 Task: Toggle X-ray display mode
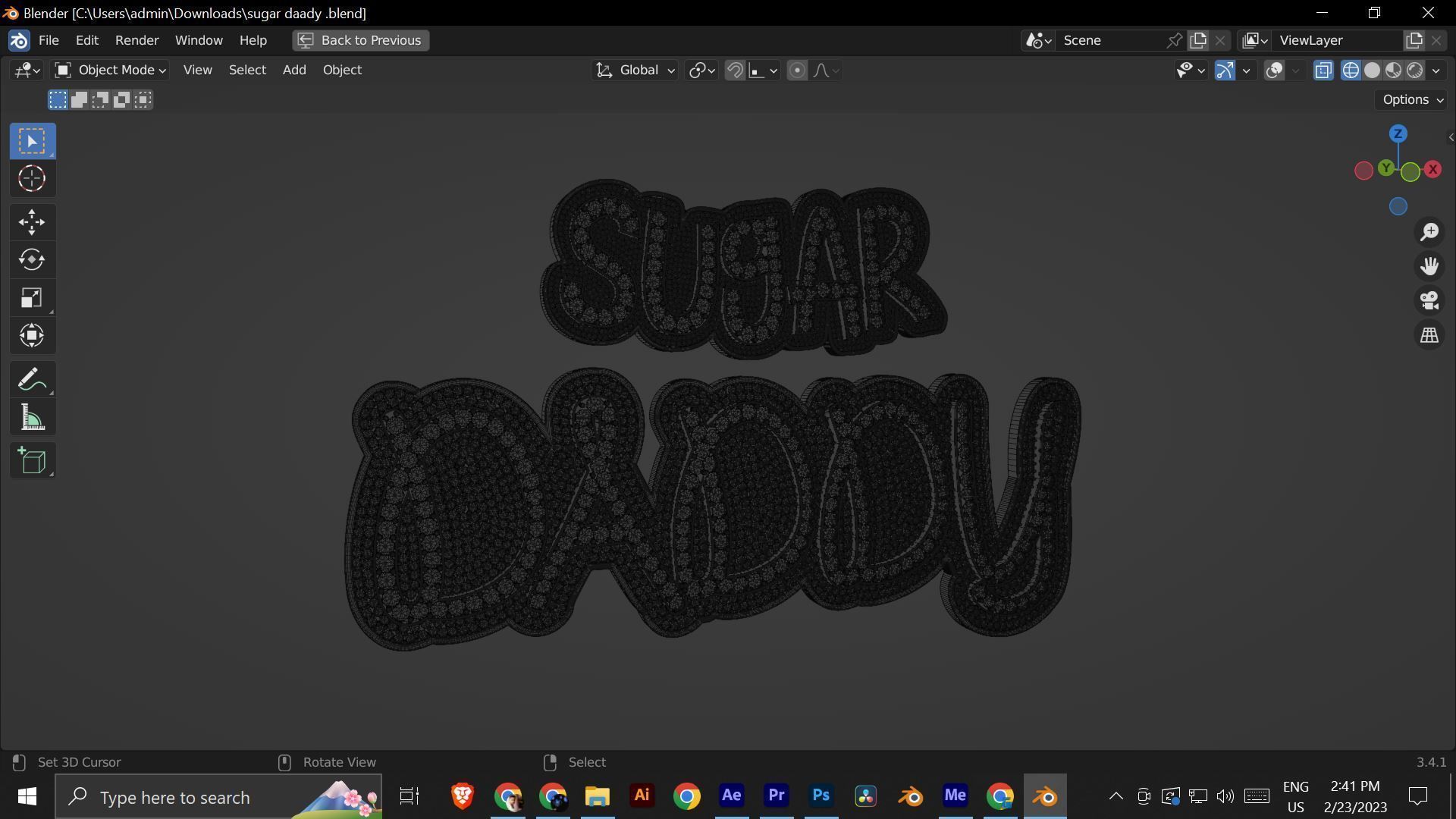coord(1323,71)
